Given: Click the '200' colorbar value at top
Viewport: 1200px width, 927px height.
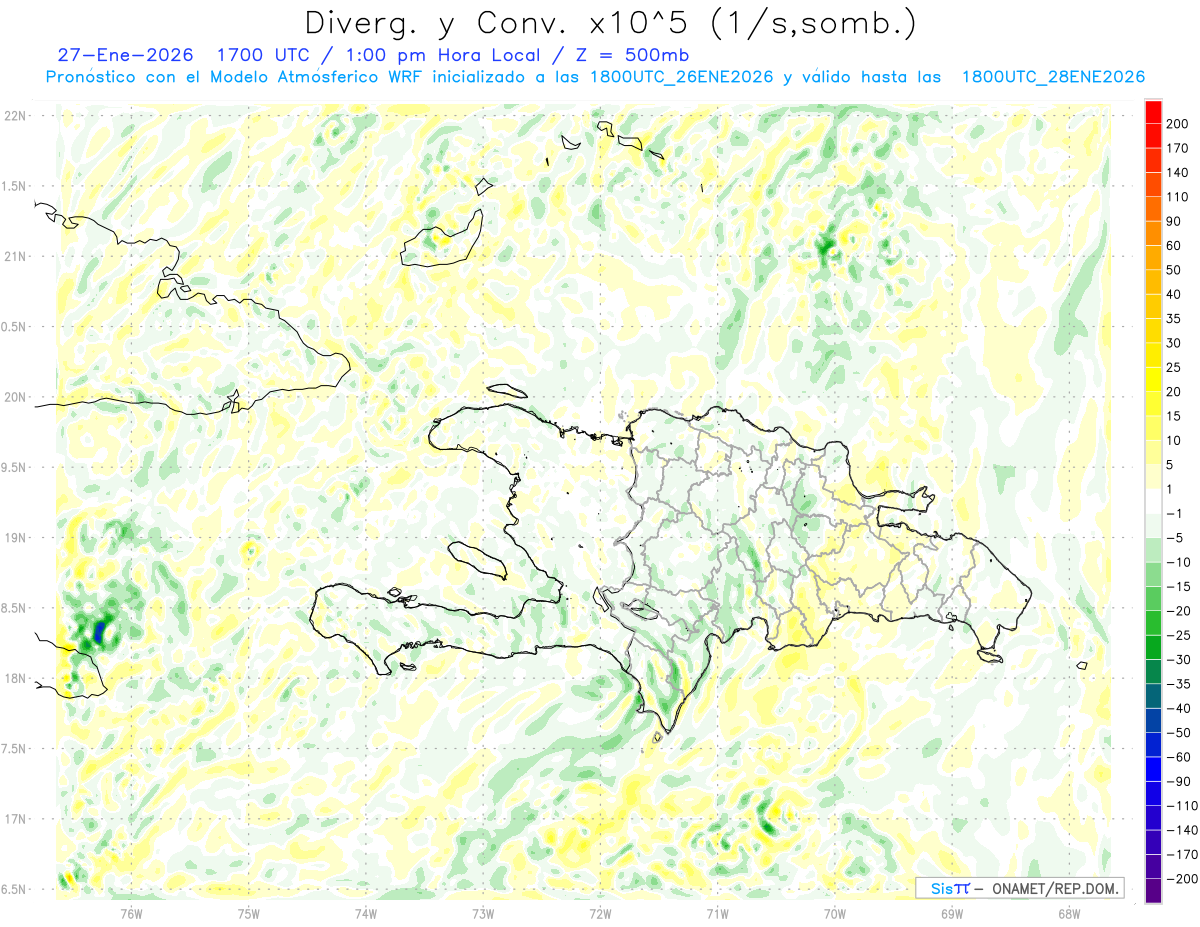Looking at the screenshot, I should coord(1177,124).
